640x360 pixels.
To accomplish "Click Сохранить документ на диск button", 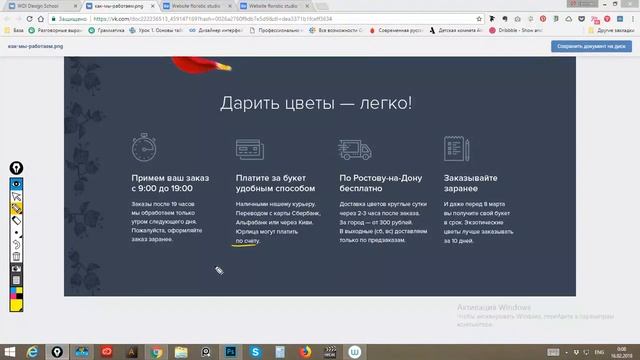I will pyautogui.click(x=591, y=46).
